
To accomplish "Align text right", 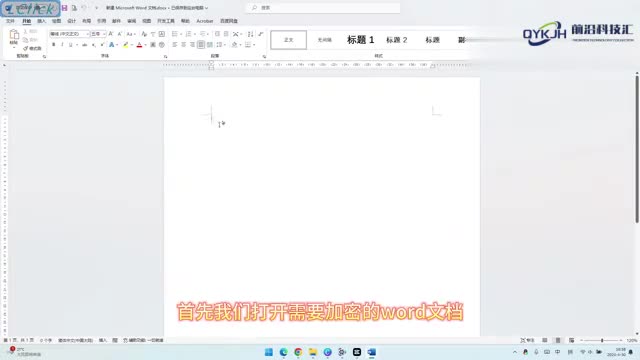I will click(x=192, y=44).
